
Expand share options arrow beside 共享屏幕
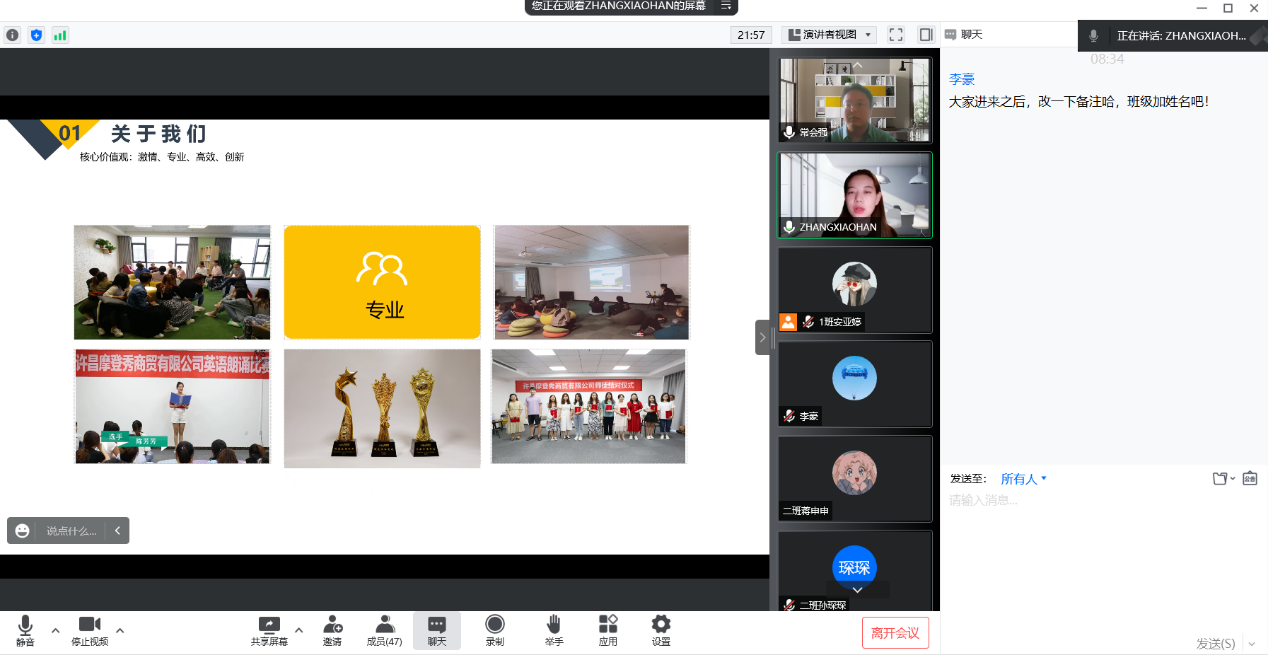[x=298, y=630]
